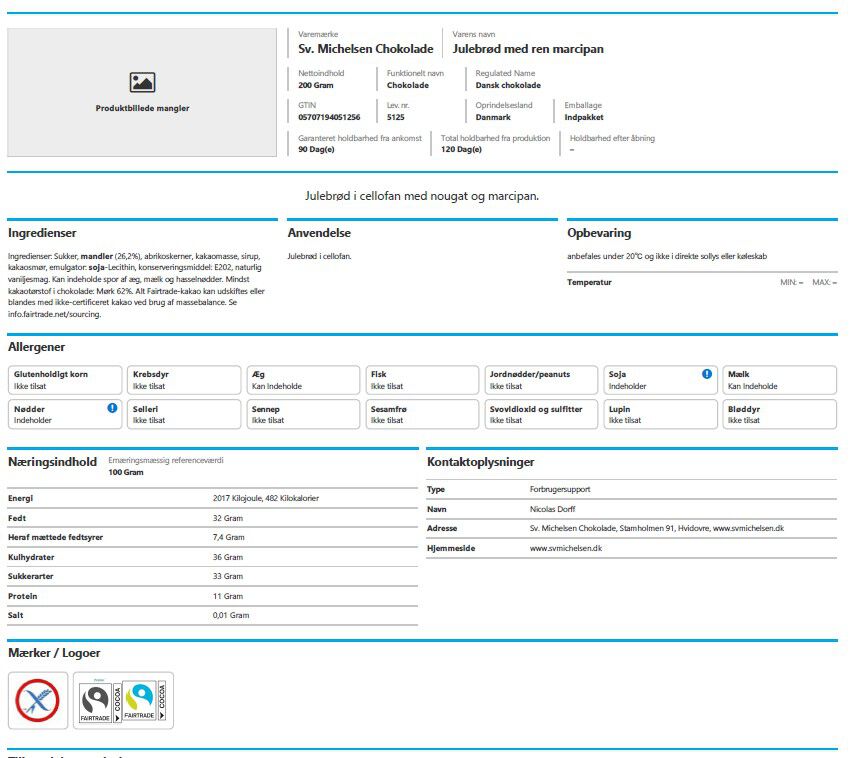
Task: Click the info icon on Soja allergen
Action: click(x=707, y=374)
